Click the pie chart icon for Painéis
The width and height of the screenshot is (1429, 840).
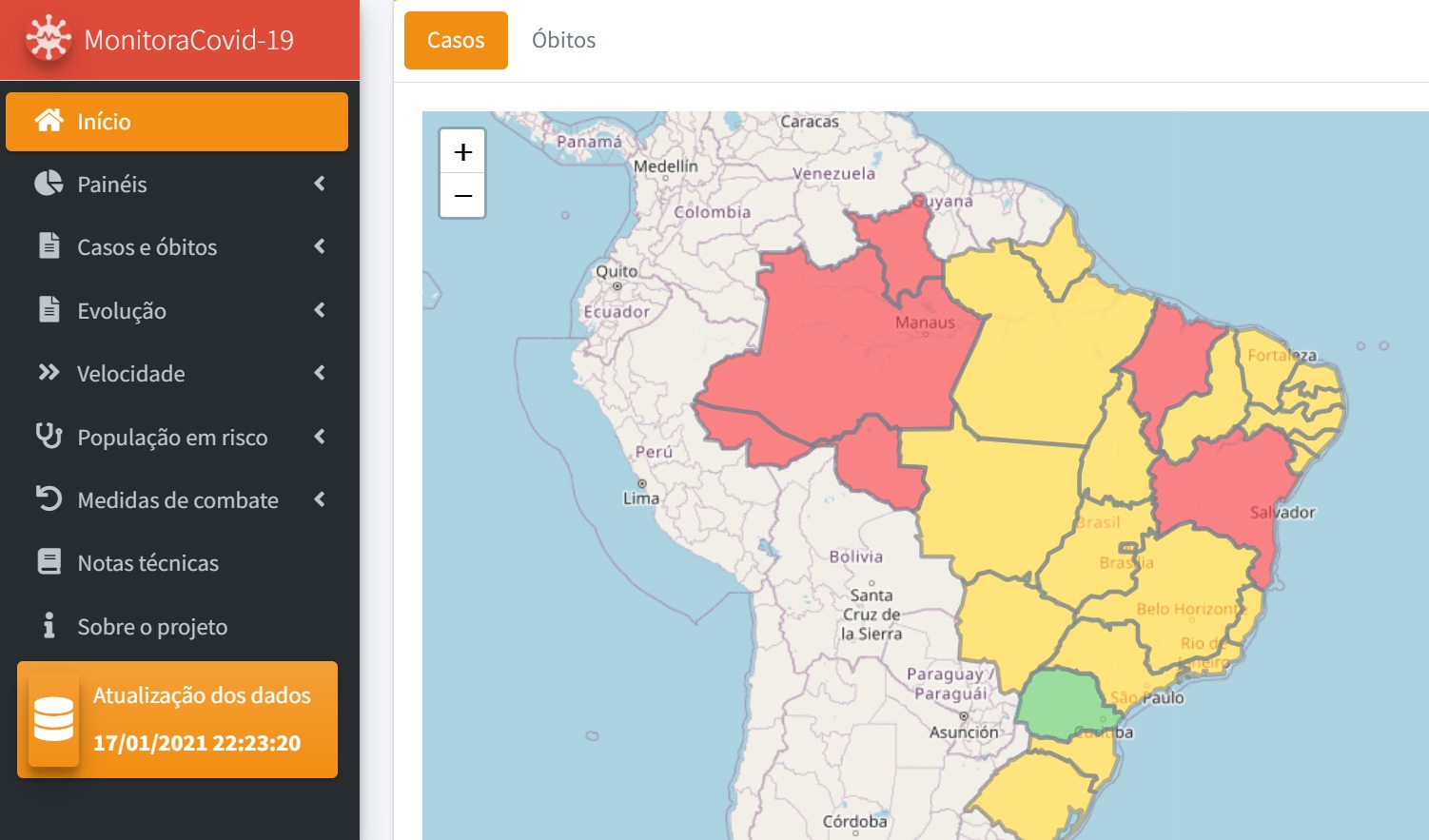pos(49,184)
